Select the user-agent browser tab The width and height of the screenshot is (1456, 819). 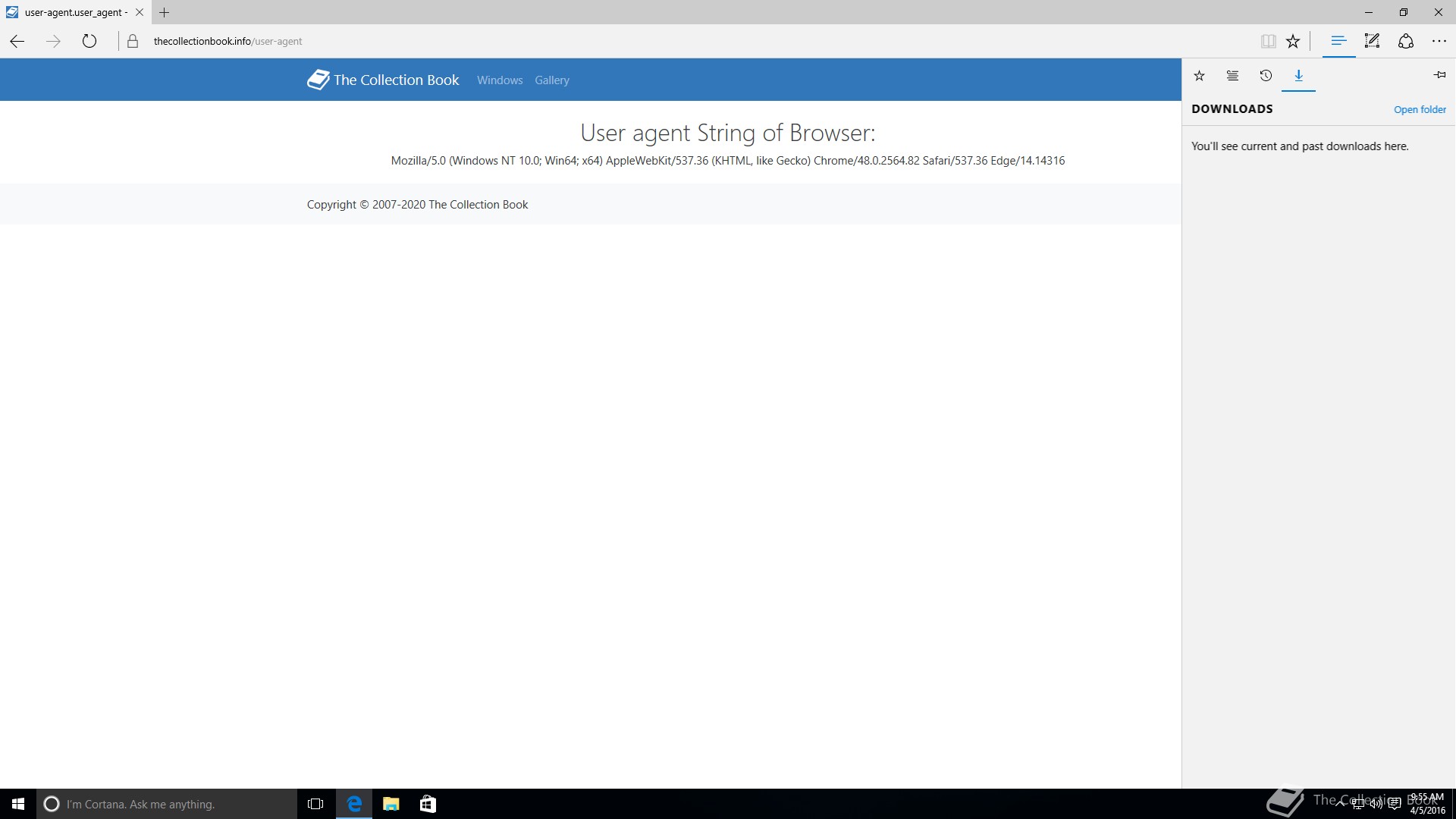tap(74, 12)
